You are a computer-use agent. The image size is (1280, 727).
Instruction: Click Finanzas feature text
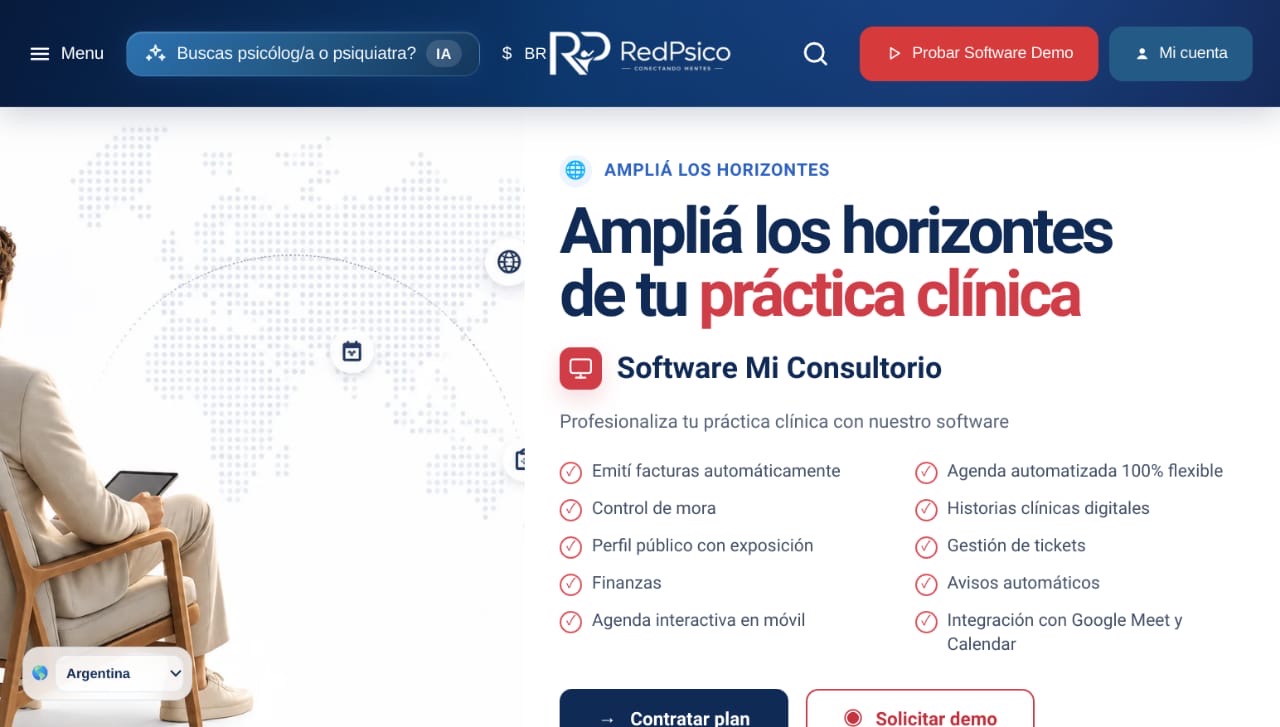(x=627, y=582)
